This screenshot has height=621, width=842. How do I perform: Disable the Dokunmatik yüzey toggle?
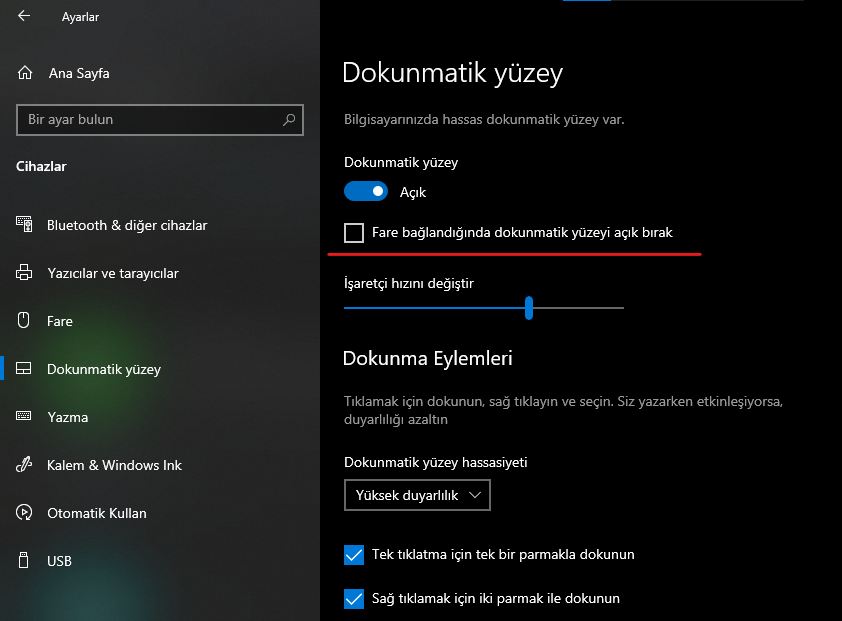(x=366, y=191)
